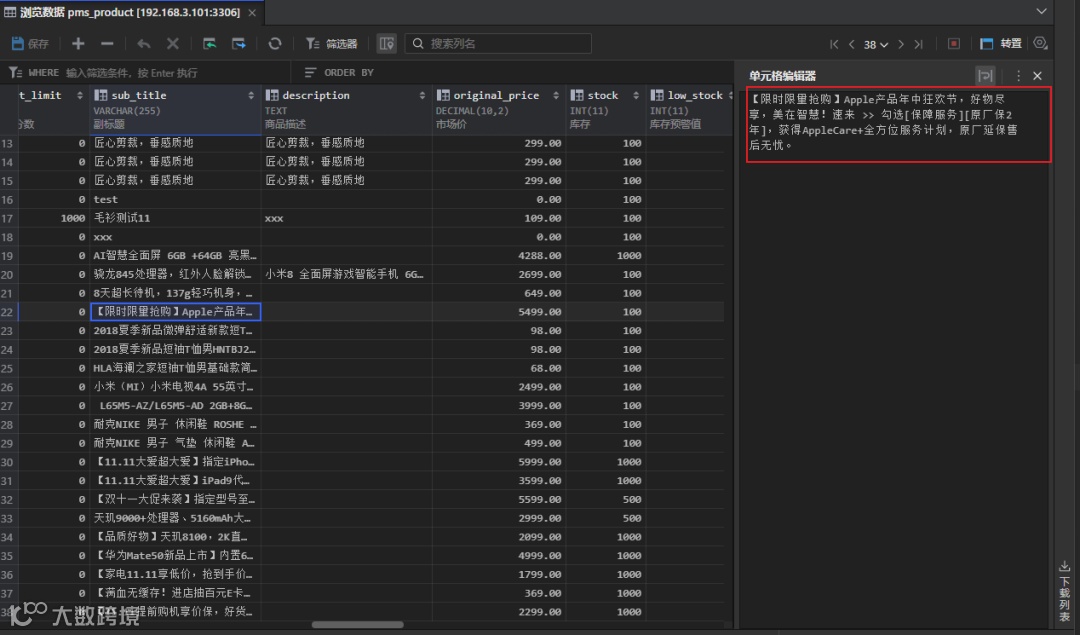This screenshot has height=635, width=1080.
Task: Select the description cell starting 小米8 全面屏
Action: (x=347, y=274)
